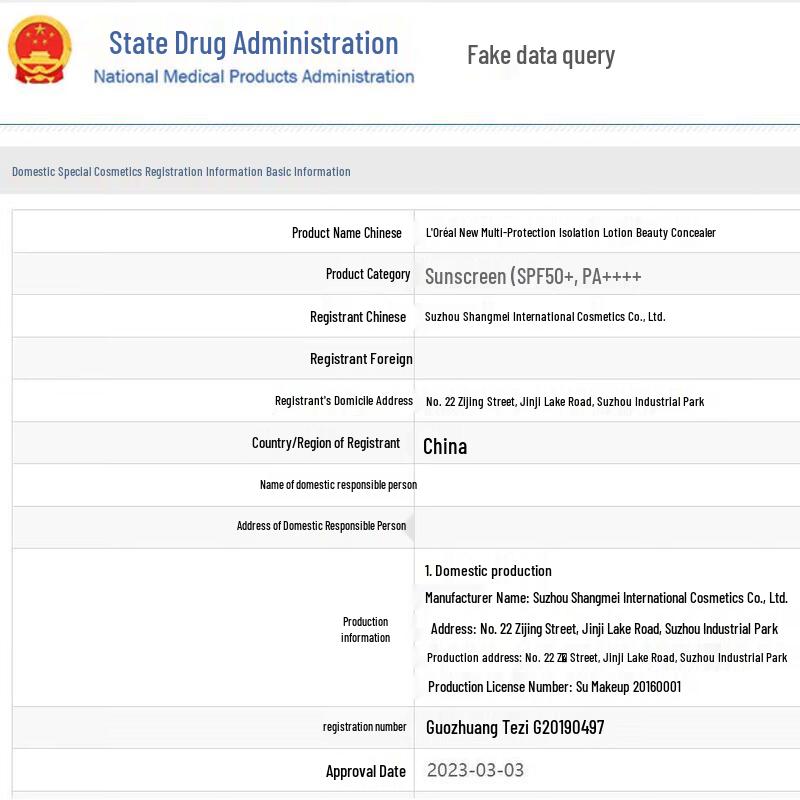Select the Product Category label

coord(367,274)
